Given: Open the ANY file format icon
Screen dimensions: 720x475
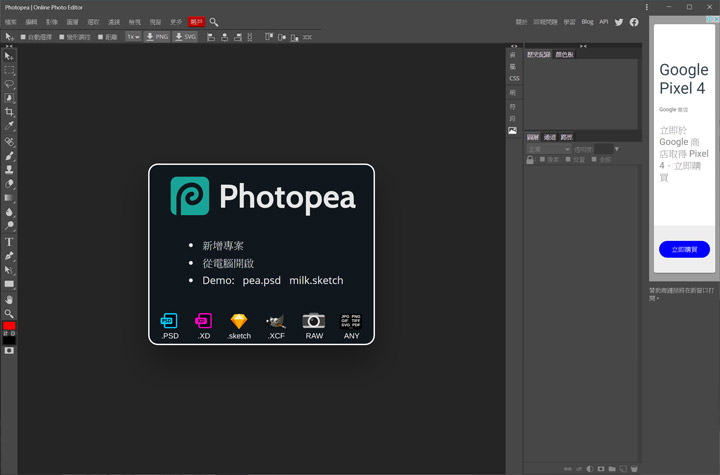Looking at the screenshot, I should click(x=351, y=326).
